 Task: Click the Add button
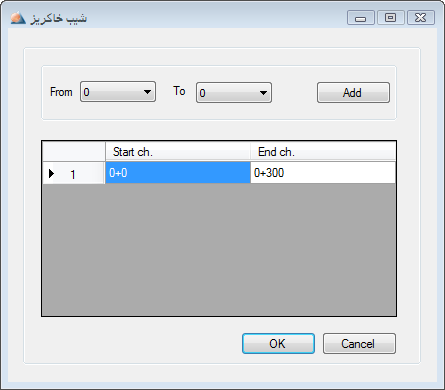pos(353,93)
